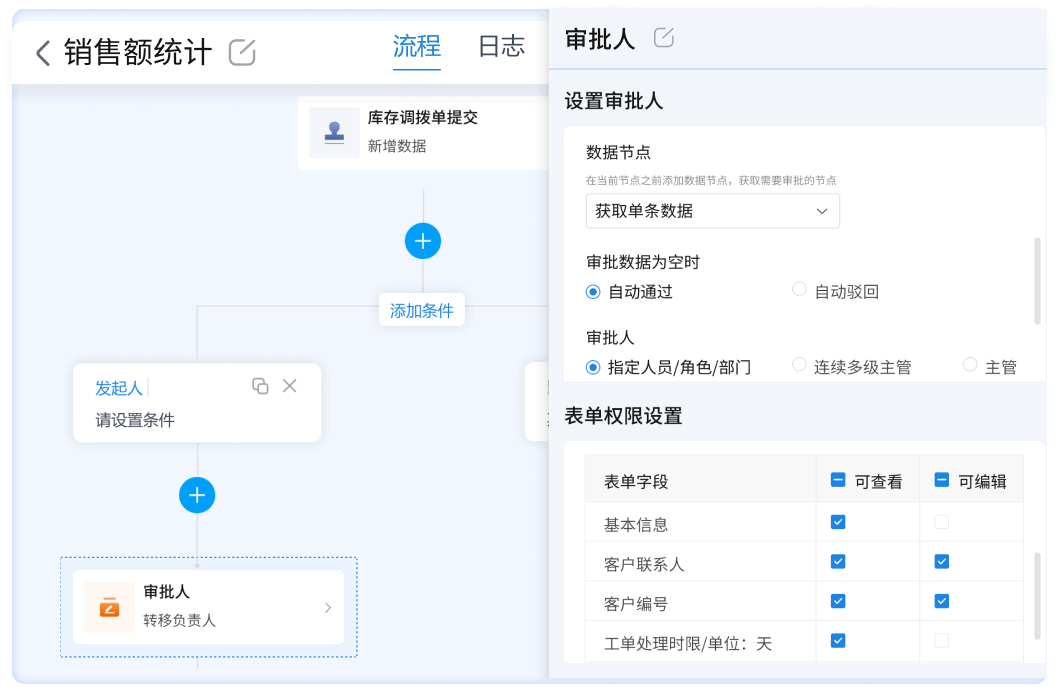Screen dimensions: 1059x687
Task: Open the 发起人 condition name
Action: pyautogui.click(x=119, y=388)
